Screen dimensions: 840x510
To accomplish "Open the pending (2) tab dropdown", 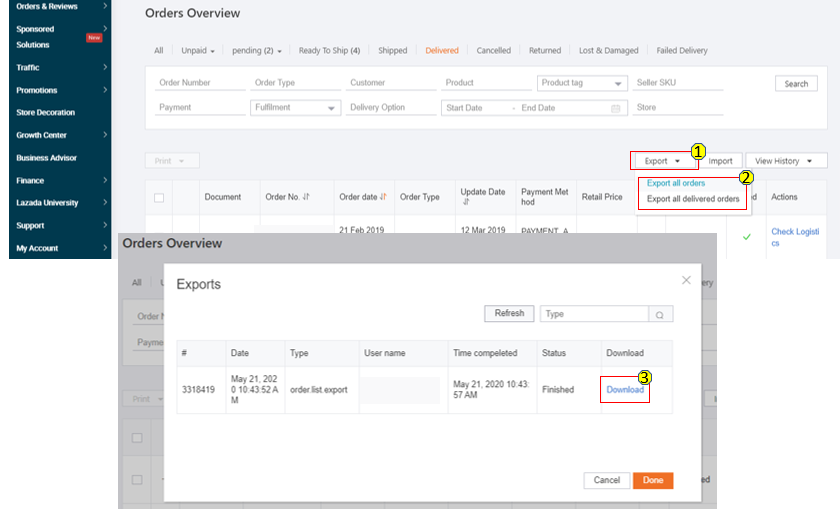I will point(257,50).
